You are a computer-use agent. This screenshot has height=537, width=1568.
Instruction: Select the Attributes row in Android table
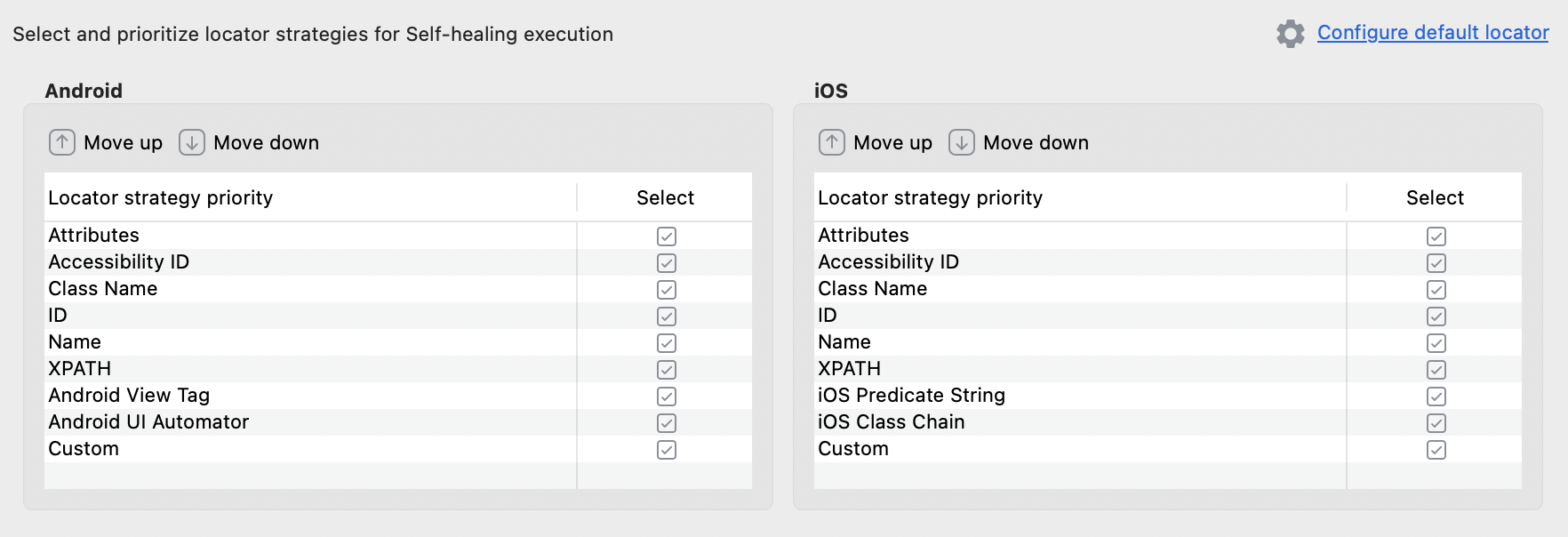click(x=398, y=236)
